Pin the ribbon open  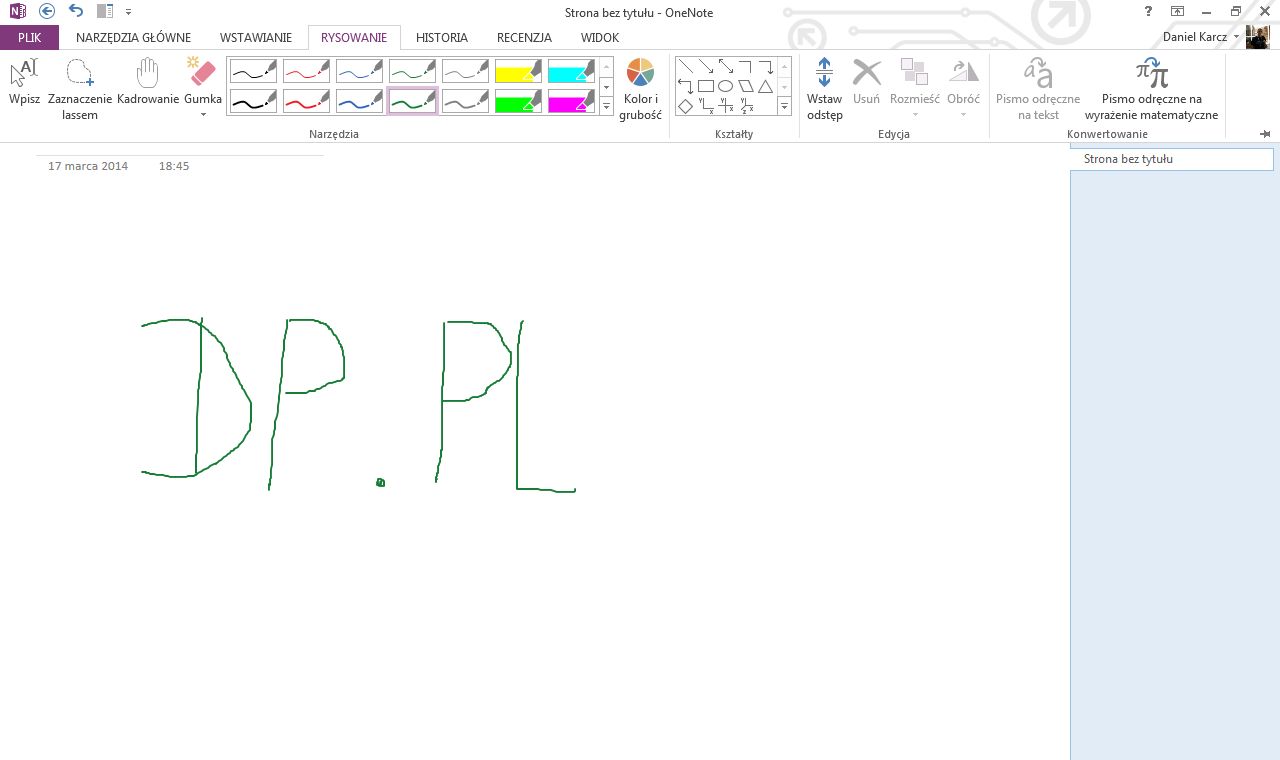[x=1265, y=134]
